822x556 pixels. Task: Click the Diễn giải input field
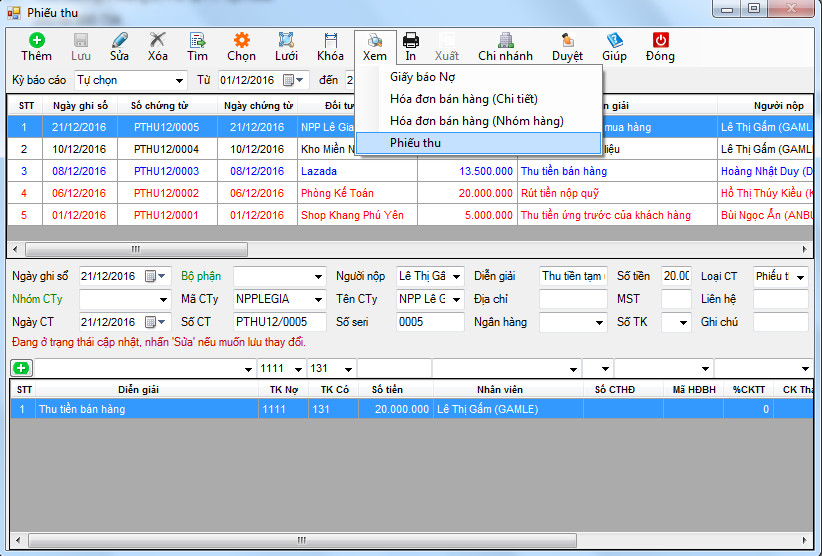(x=573, y=276)
